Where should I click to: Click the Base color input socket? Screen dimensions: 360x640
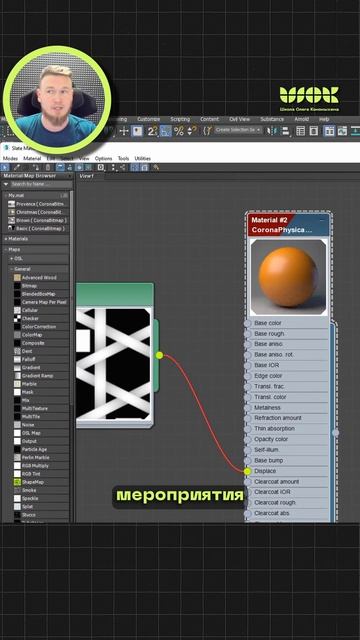point(247,323)
